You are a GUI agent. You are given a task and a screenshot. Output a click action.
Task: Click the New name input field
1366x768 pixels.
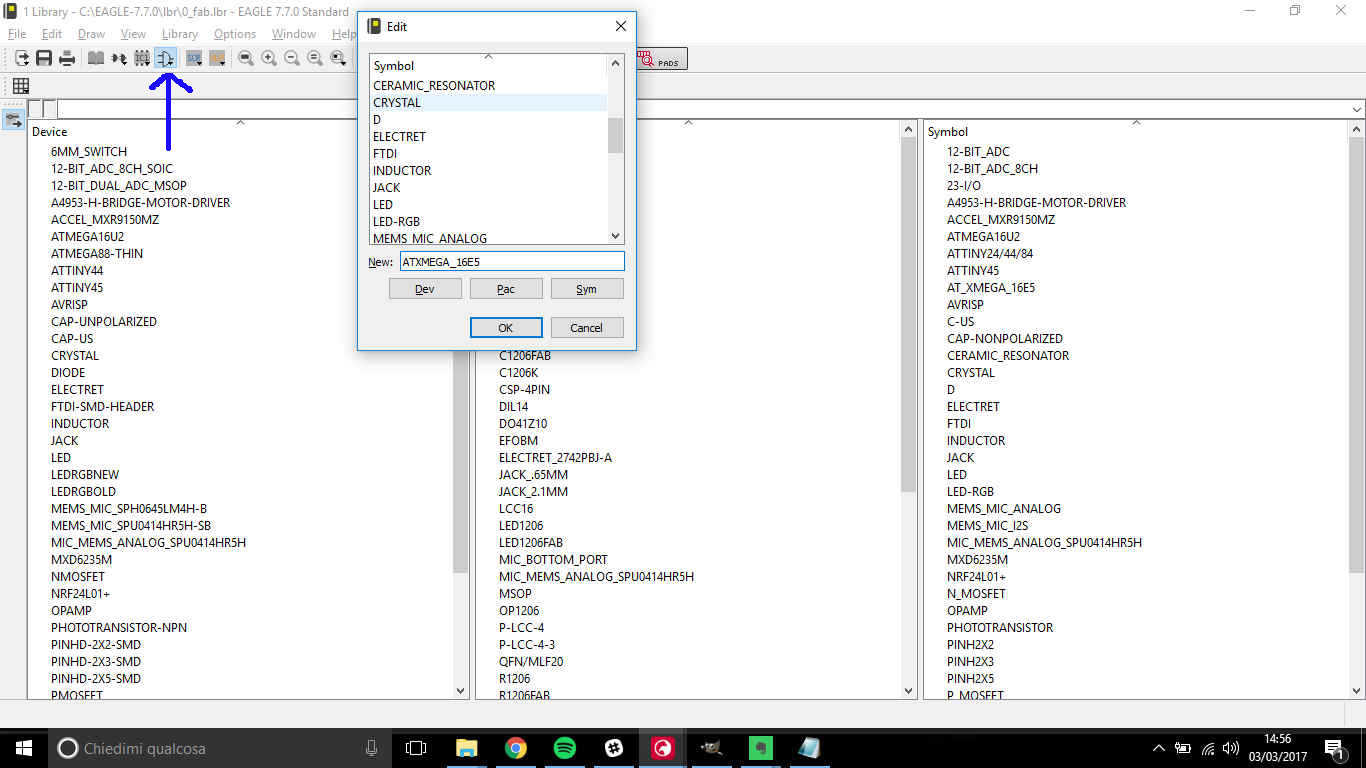point(512,261)
